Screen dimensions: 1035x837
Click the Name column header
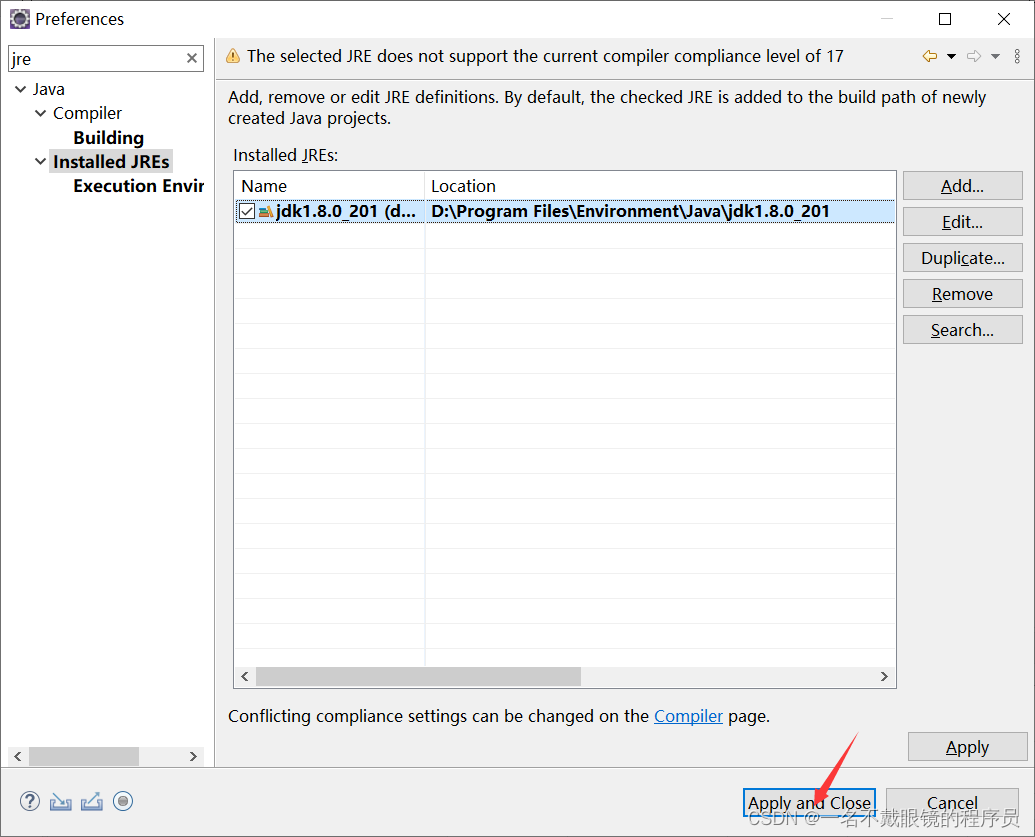[329, 186]
